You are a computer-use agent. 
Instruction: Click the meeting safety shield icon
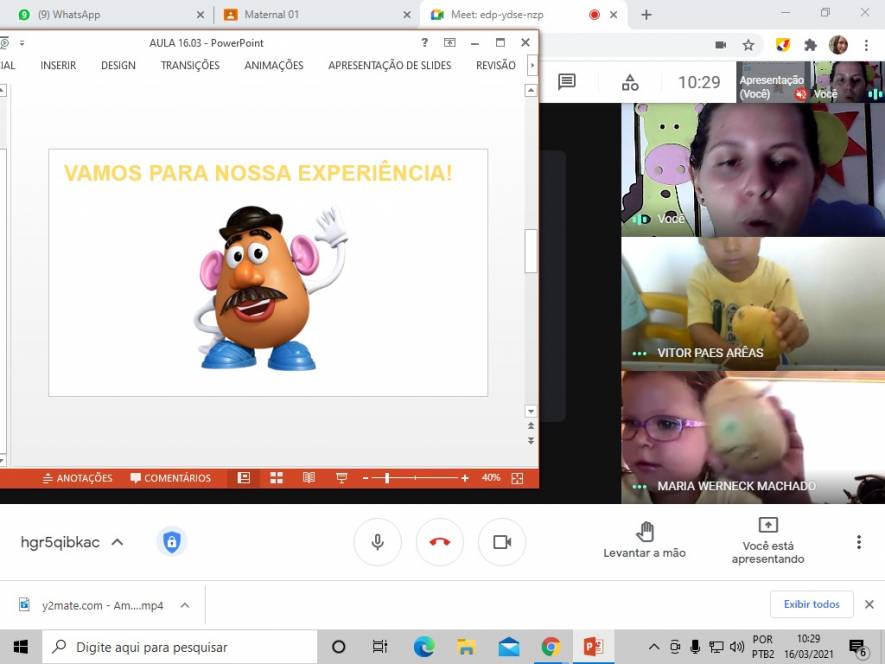click(171, 542)
